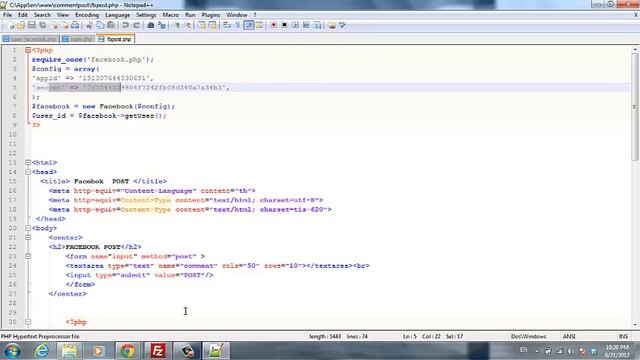Click line 2 require_once code
This screenshot has width=640, height=360.
[x=93, y=60]
